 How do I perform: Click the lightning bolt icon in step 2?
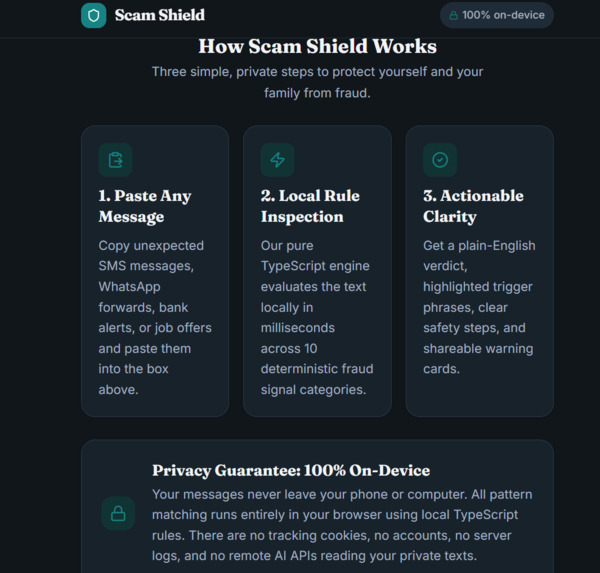click(x=277, y=160)
